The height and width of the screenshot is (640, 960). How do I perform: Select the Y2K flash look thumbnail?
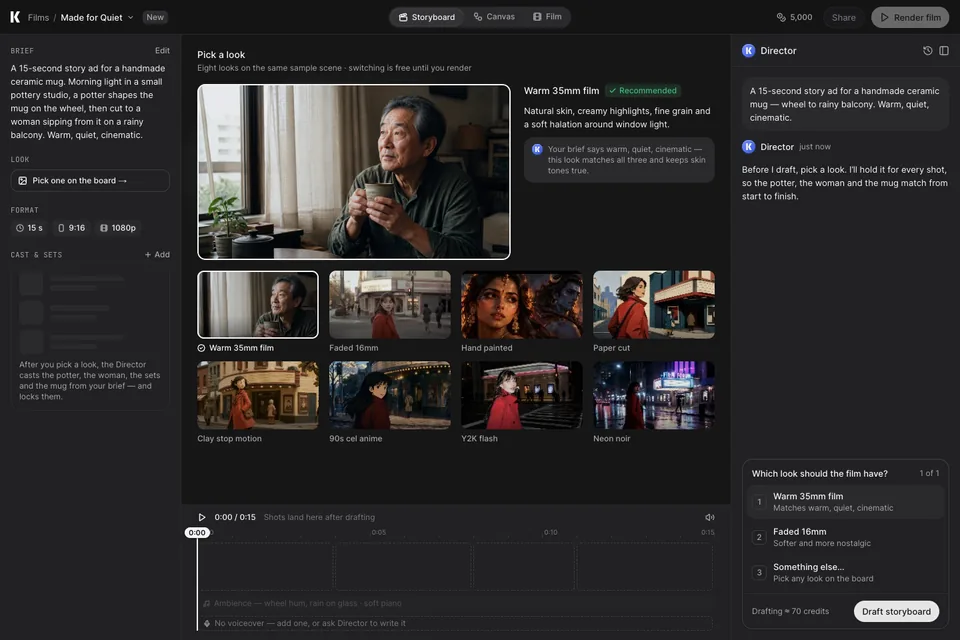point(522,395)
